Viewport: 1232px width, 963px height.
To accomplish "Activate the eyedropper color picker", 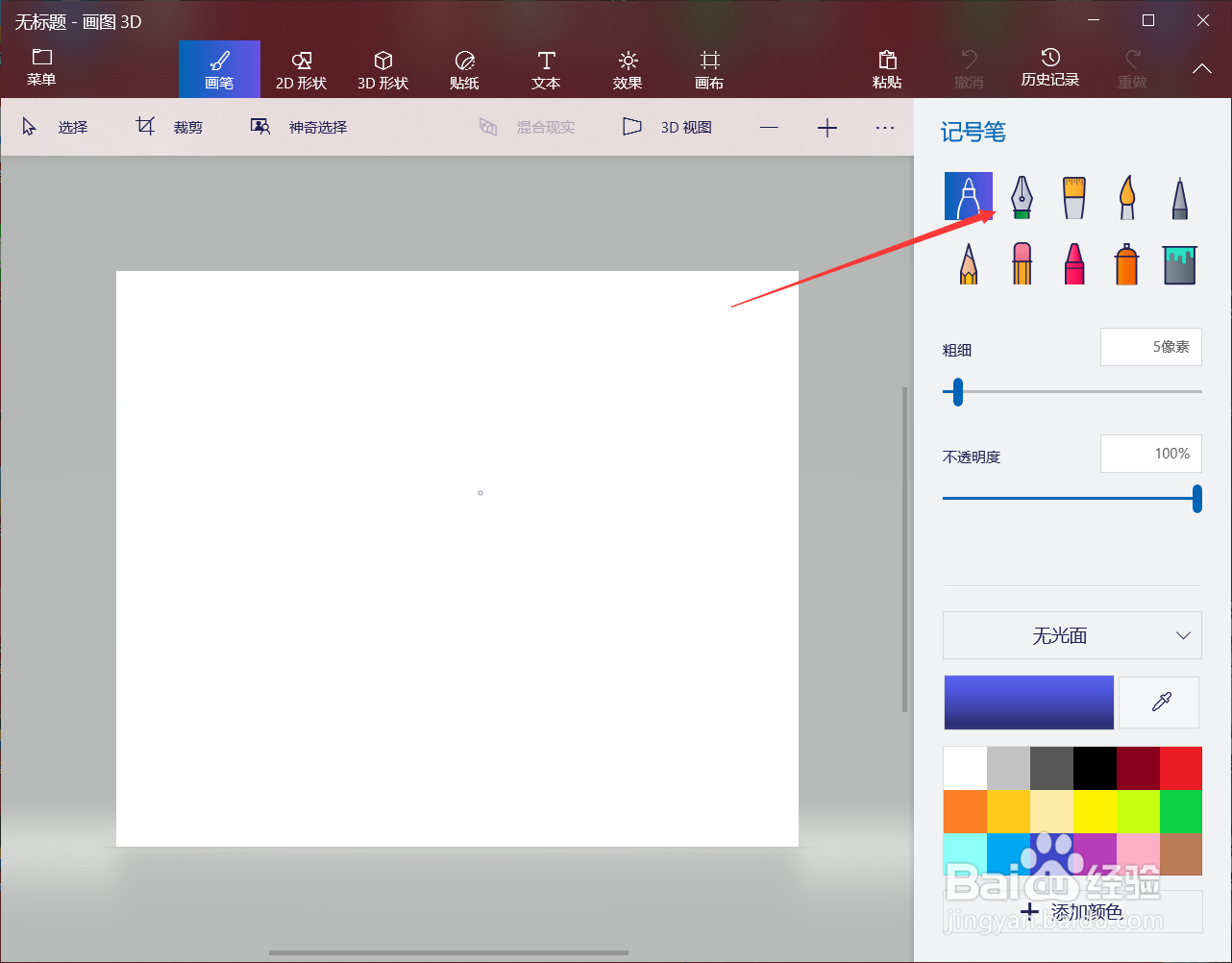I will pos(1160,703).
